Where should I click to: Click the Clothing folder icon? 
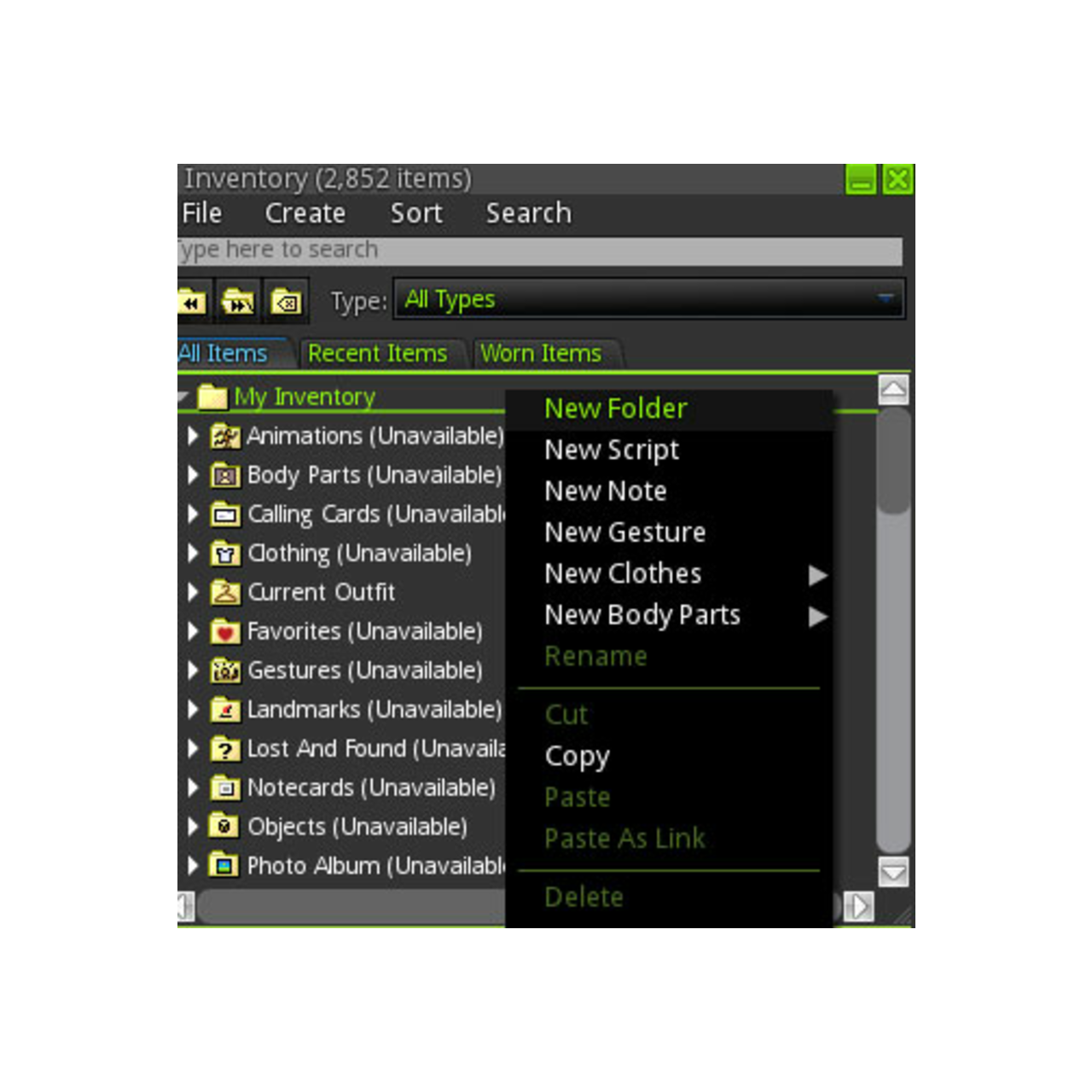point(225,553)
